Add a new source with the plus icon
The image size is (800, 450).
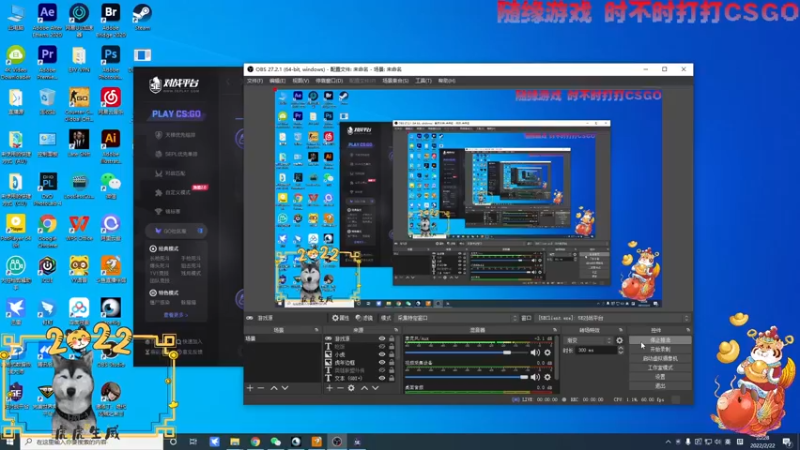coord(329,388)
